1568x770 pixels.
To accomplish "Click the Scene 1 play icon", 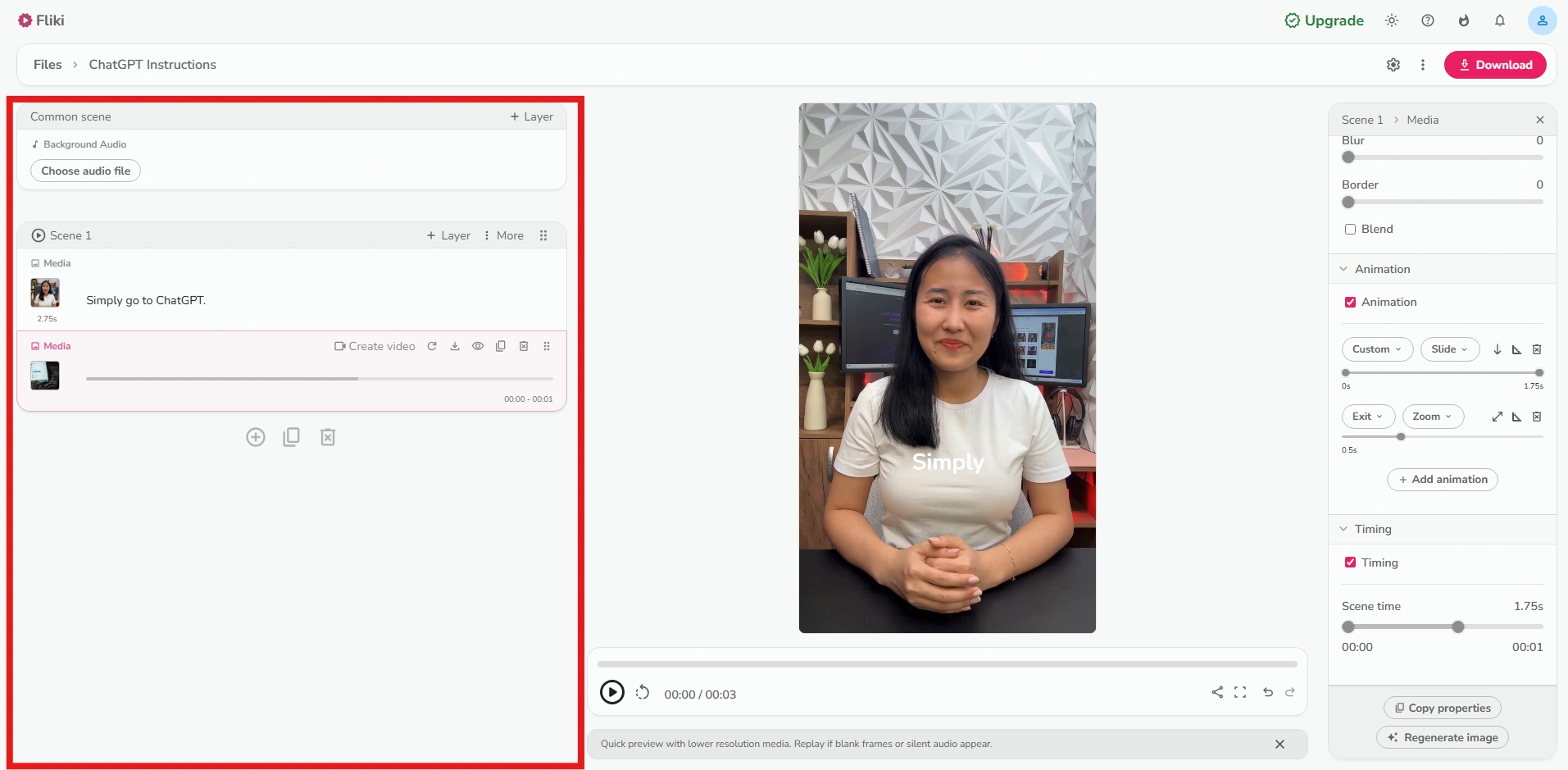I will pyautogui.click(x=39, y=235).
